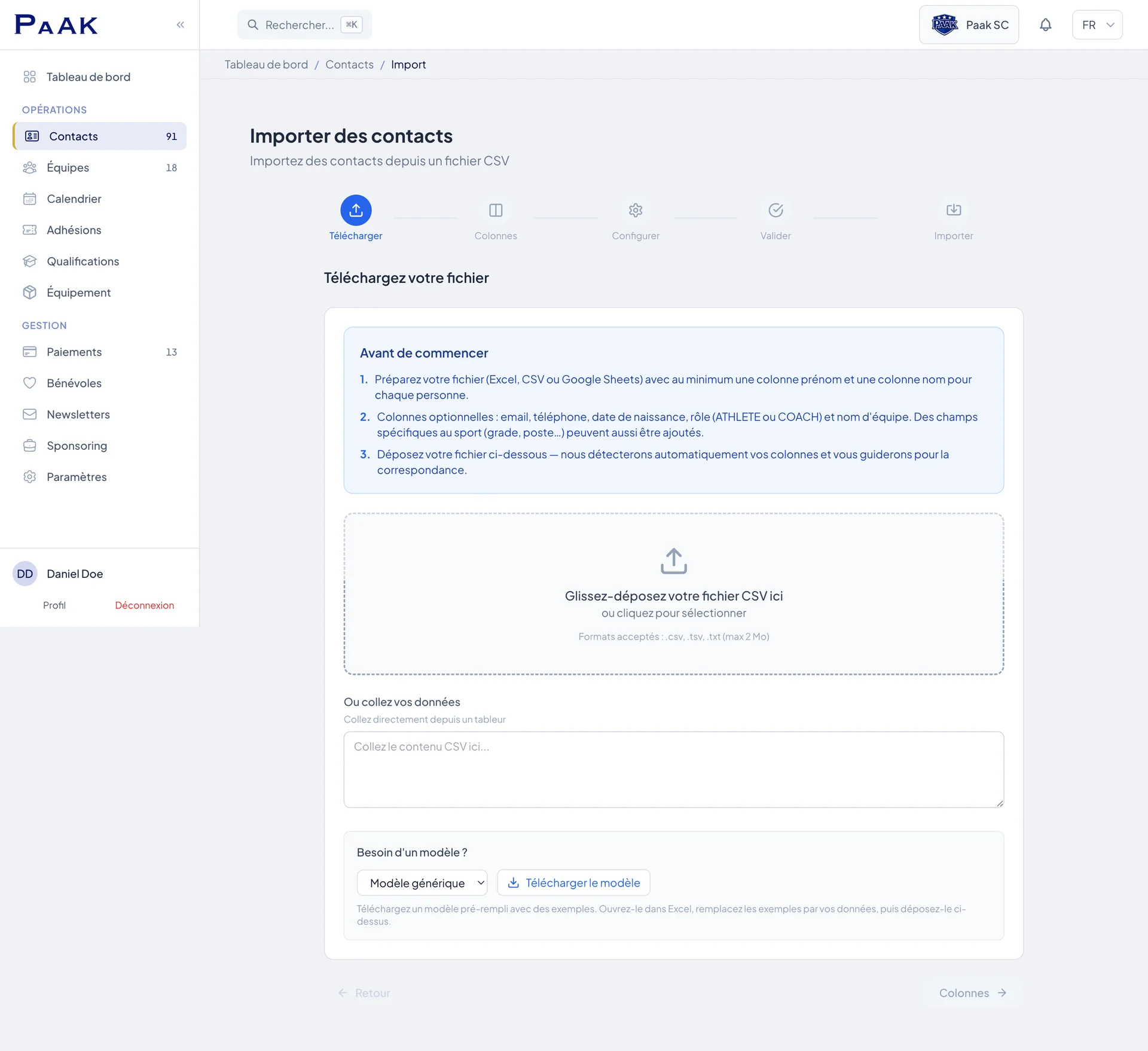Click the Newsletters envelope icon
Image resolution: width=1148 pixels, height=1051 pixels.
click(29, 415)
